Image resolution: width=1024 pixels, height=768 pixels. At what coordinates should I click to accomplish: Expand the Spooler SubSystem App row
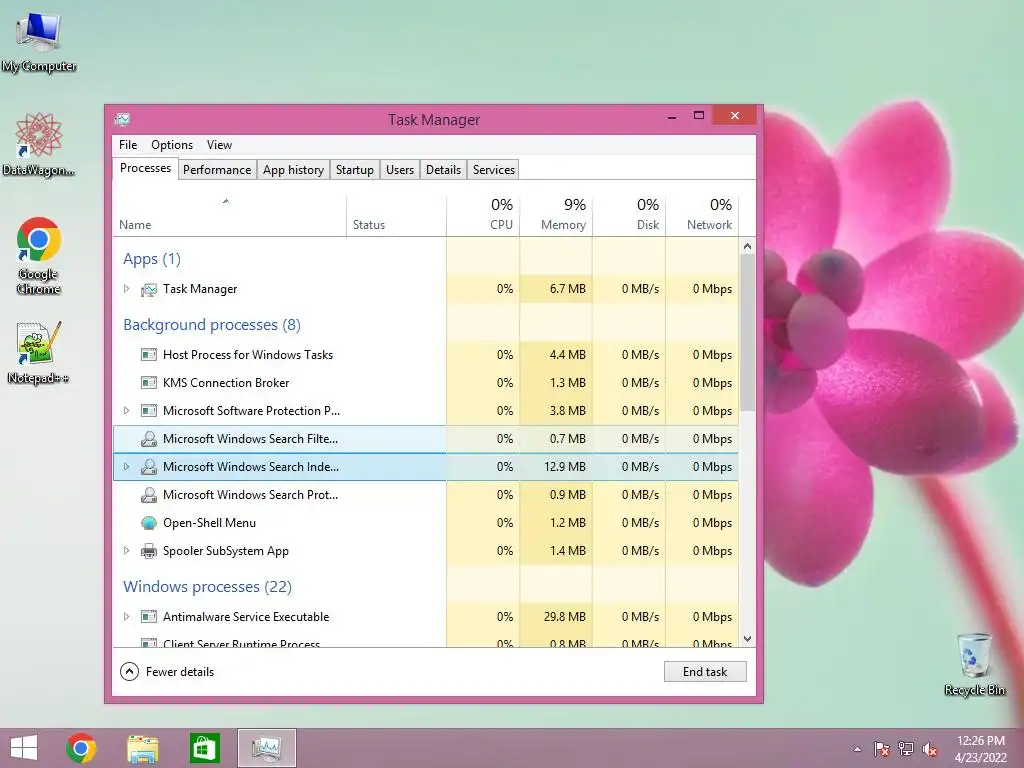tap(127, 551)
